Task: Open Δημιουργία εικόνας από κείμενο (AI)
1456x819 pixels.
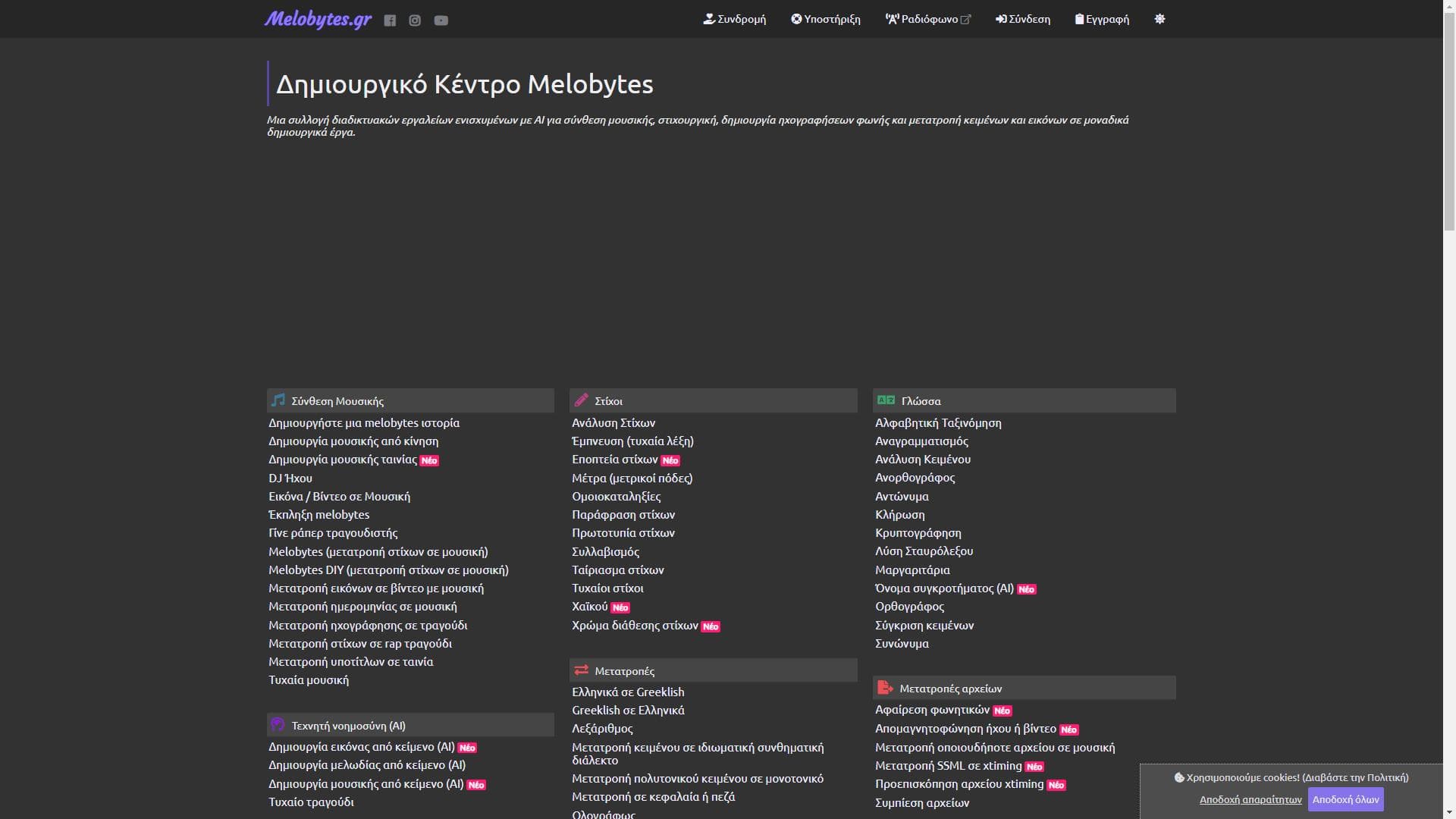Action: [362, 747]
